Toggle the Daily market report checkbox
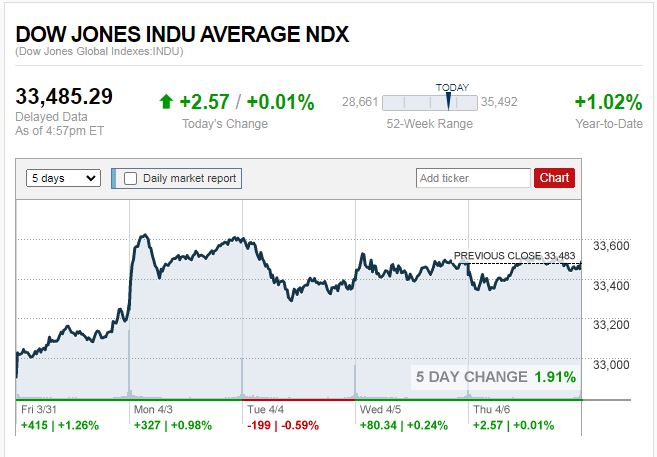The width and height of the screenshot is (657, 457). 130,178
